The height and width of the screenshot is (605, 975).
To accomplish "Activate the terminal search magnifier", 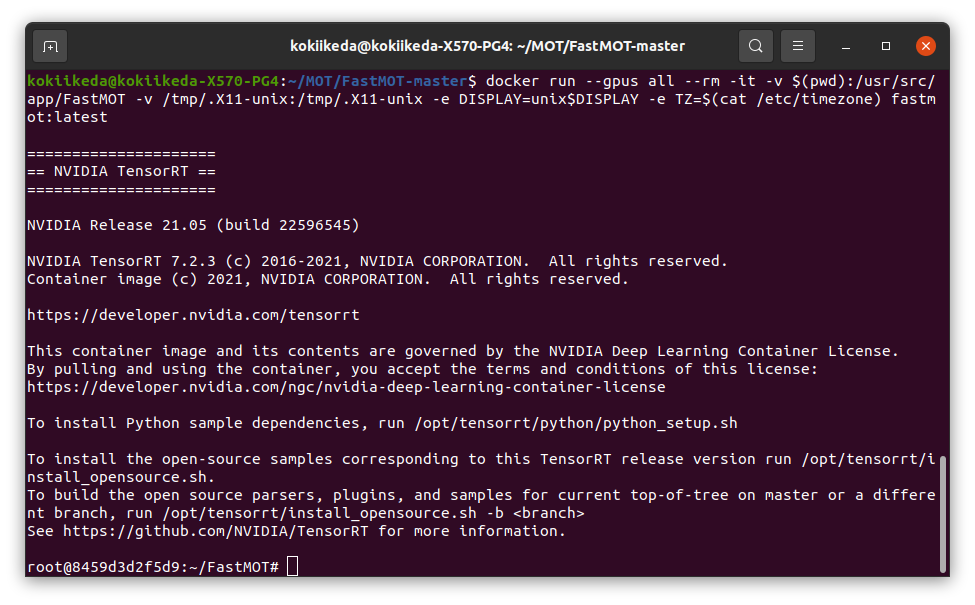I will (x=755, y=46).
